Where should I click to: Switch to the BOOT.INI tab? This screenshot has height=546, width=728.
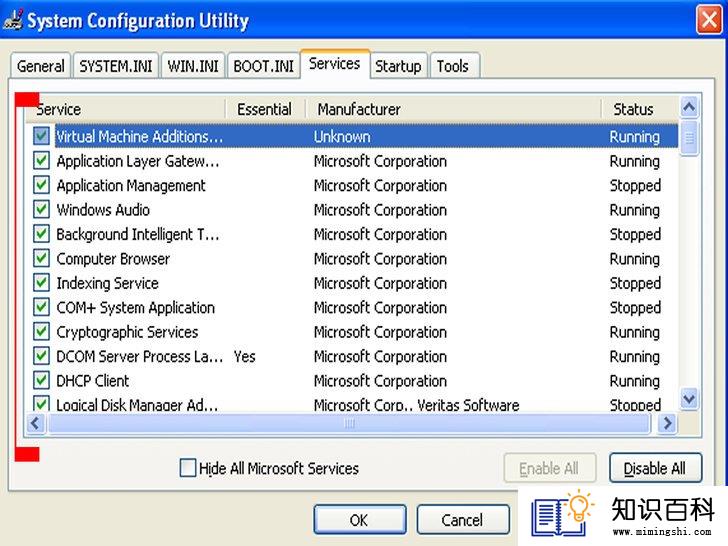[x=263, y=66]
